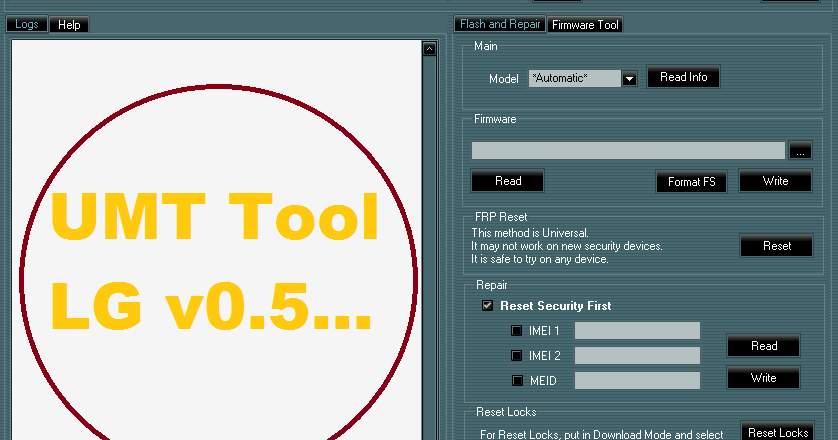Image resolution: width=838 pixels, height=440 pixels.
Task: Click the 'Reset Security First' label
Action: point(555,306)
